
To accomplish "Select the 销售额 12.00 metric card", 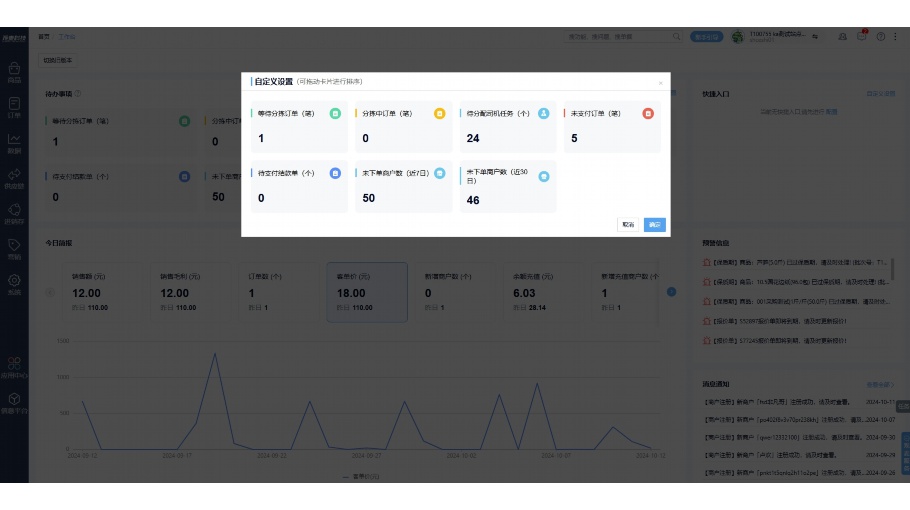I will click(x=102, y=292).
